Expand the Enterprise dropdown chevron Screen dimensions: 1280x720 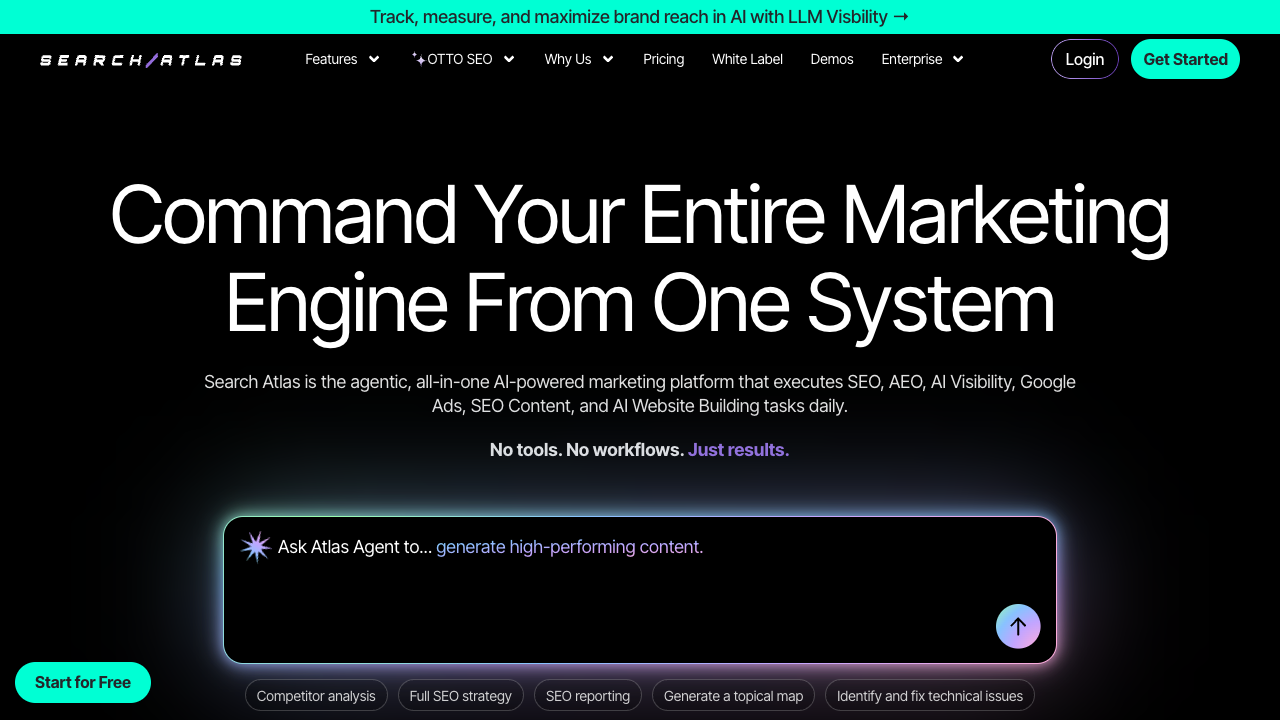click(958, 59)
